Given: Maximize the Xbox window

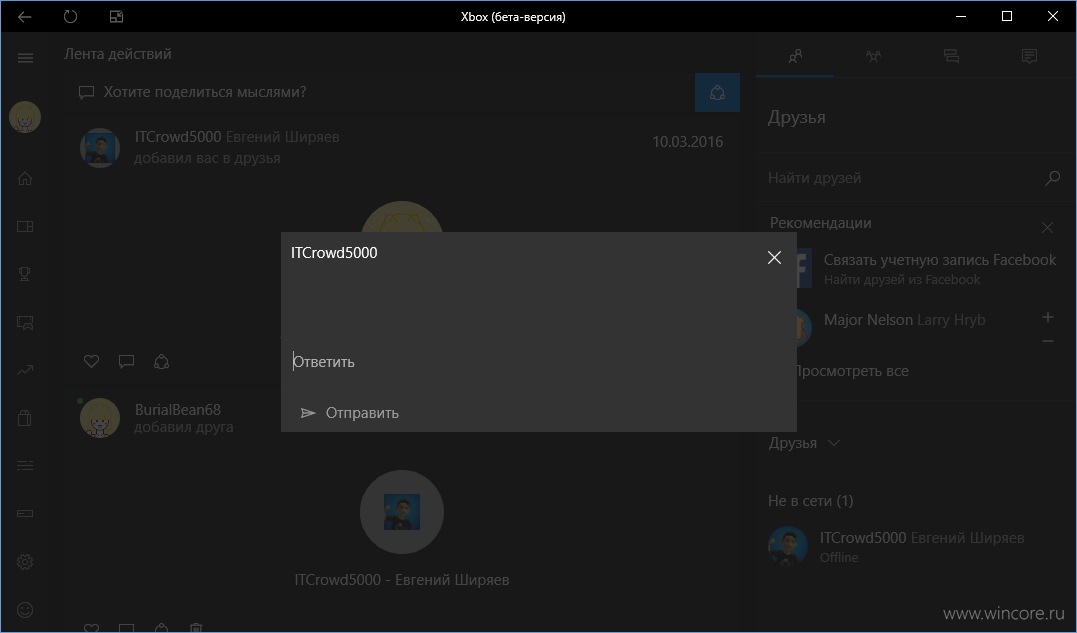Looking at the screenshot, I should (1007, 16).
